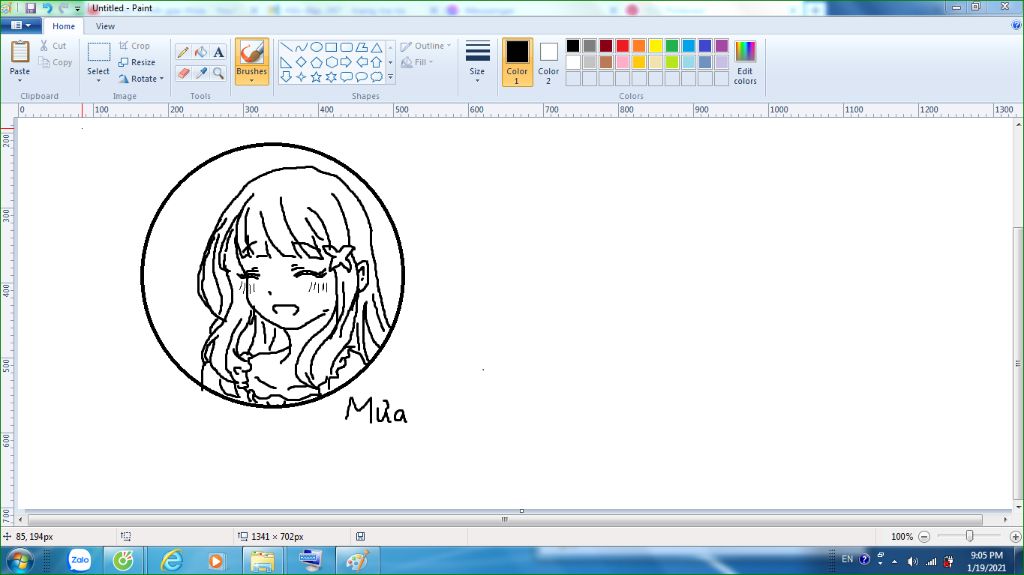This screenshot has height=575, width=1024.
Task: Click the Save icon in quick access toolbar
Action: click(31, 8)
